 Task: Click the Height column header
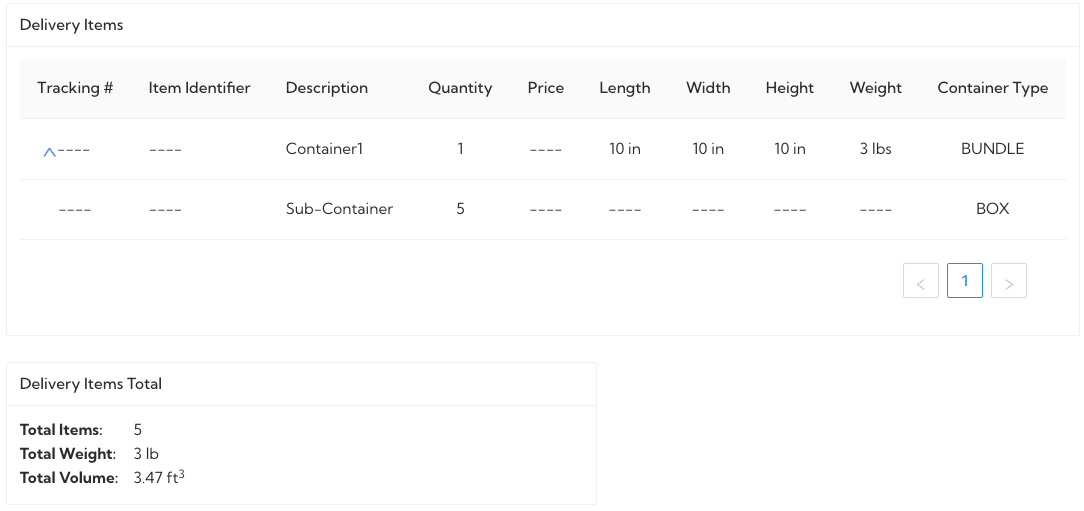click(x=790, y=88)
